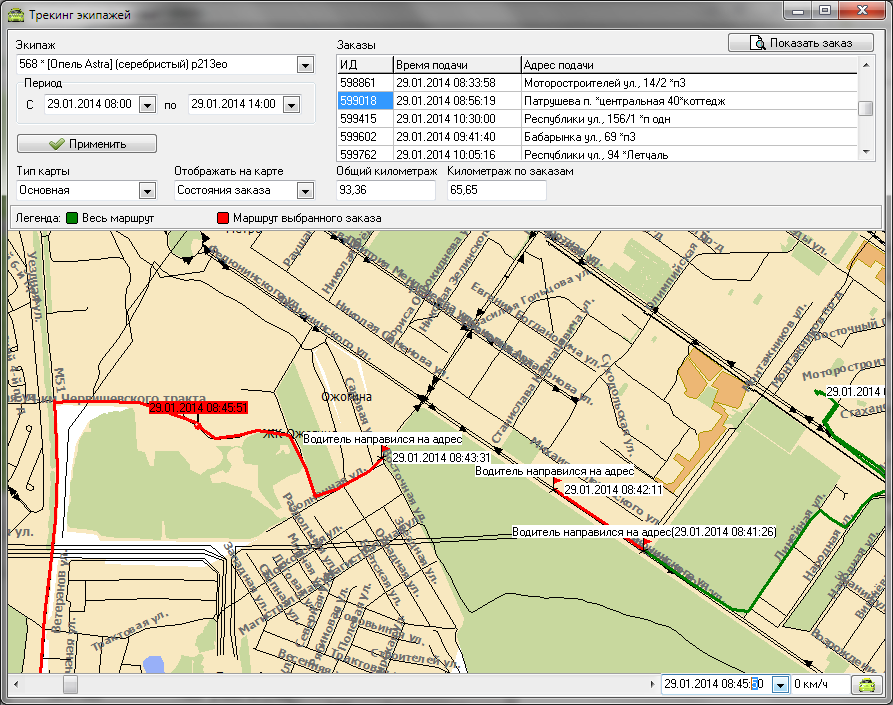Open the period start date dropdown
Image resolution: width=893 pixels, height=705 pixels.
coord(147,104)
